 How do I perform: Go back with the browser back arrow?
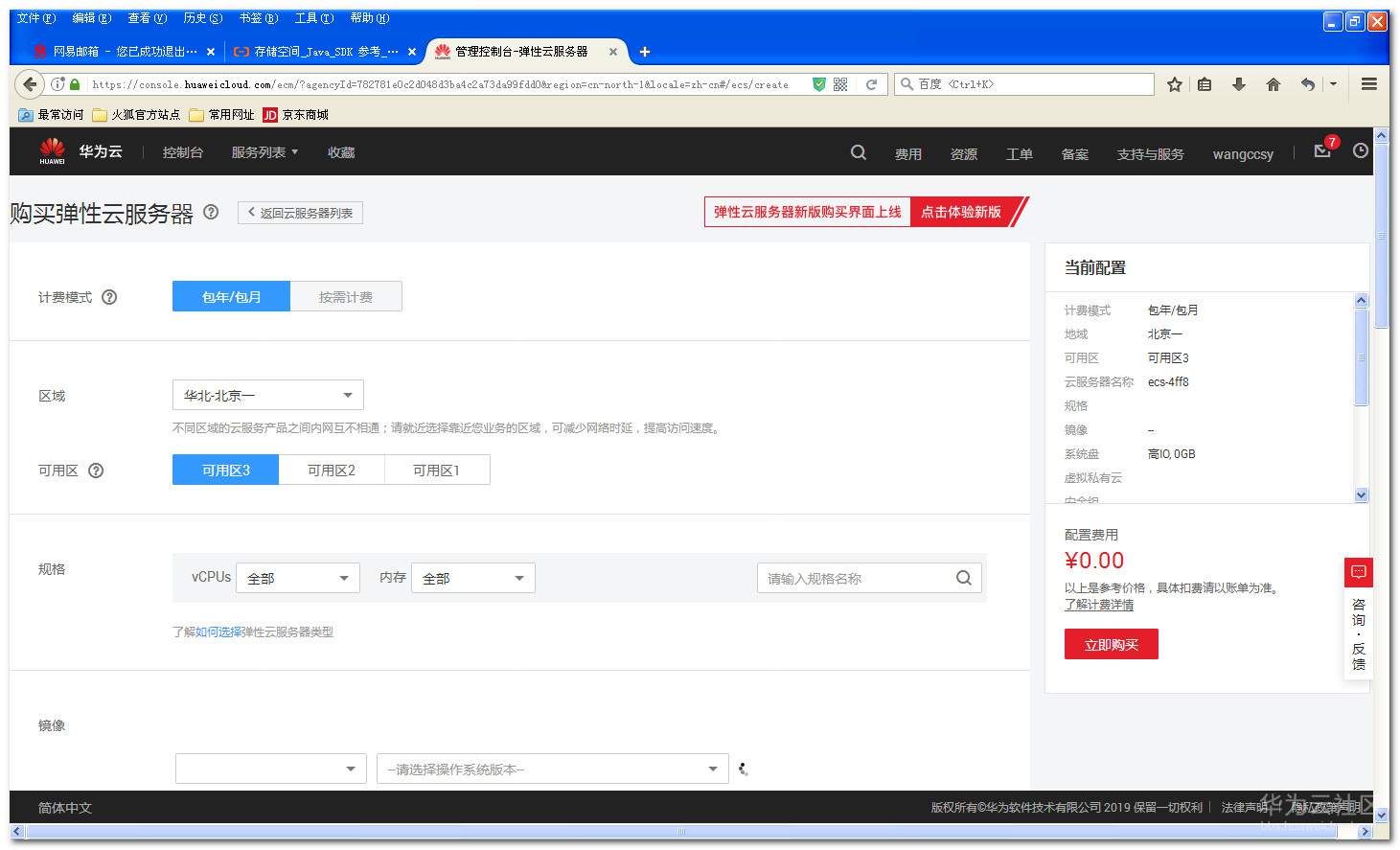[31, 84]
